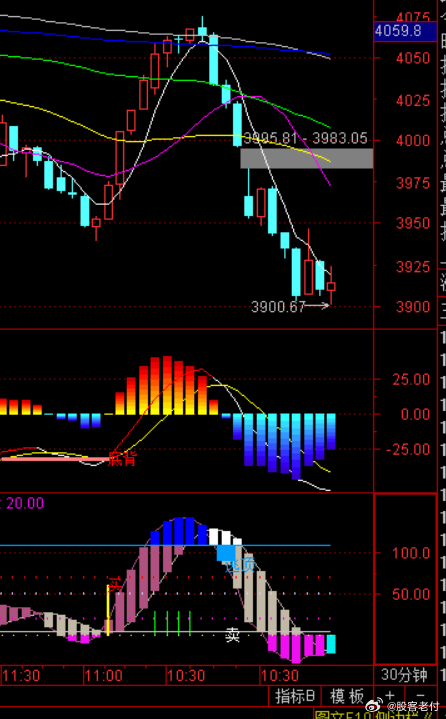Open the 模板 template tab
Viewport: 446px width, 719px height.
tap(347, 697)
